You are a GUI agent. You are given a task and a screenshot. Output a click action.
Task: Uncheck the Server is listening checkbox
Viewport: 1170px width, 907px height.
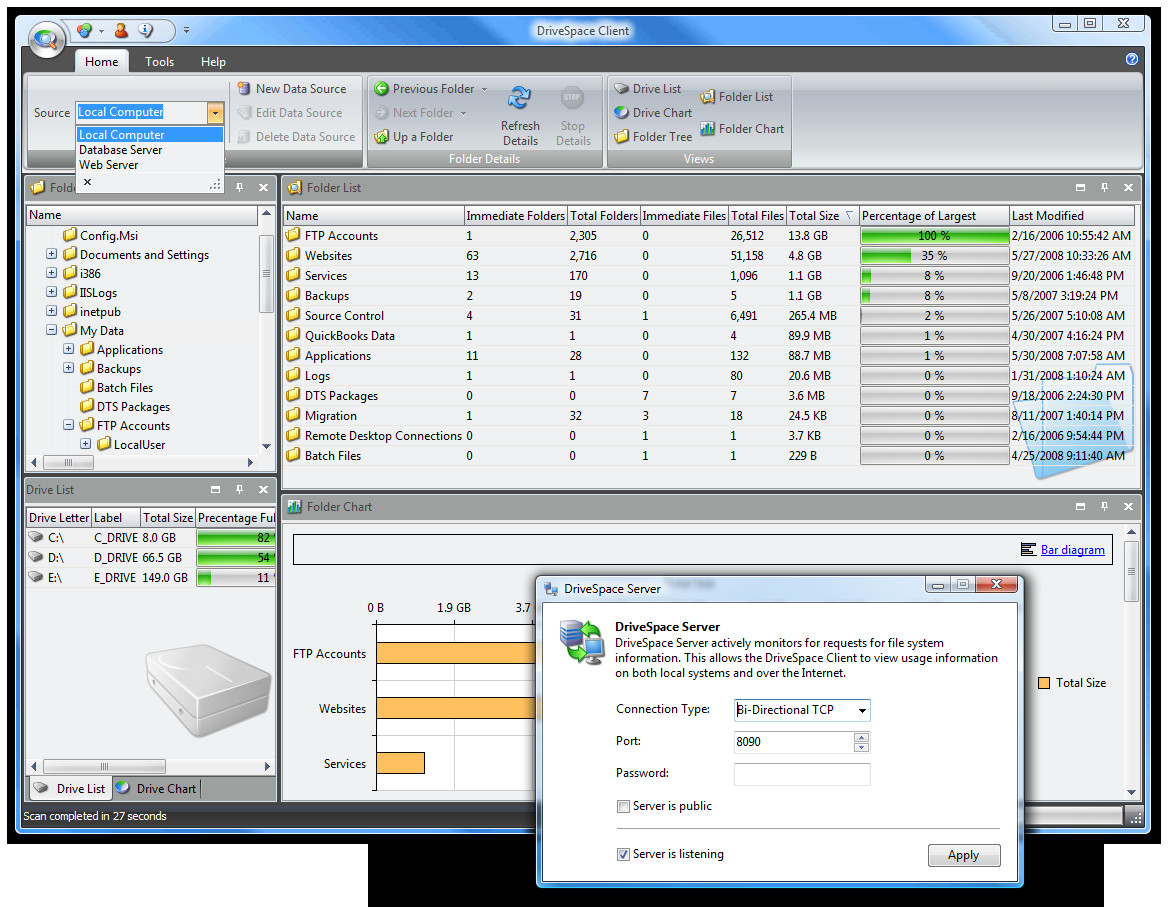(623, 855)
